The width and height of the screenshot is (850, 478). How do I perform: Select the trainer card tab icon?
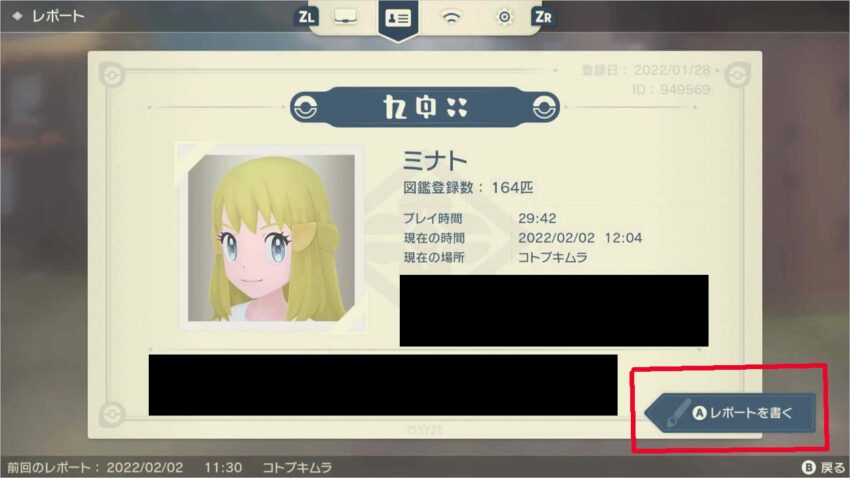398,19
